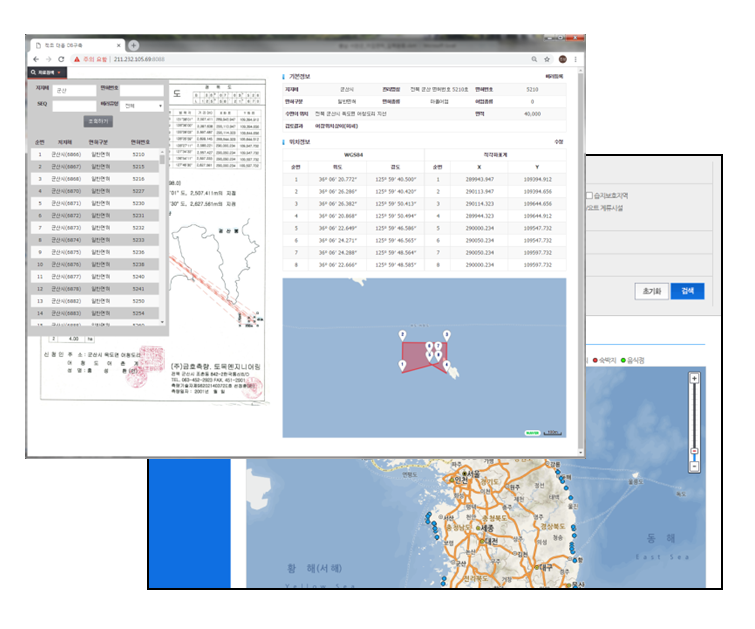Select list row 9 with license 5236

[95, 252]
